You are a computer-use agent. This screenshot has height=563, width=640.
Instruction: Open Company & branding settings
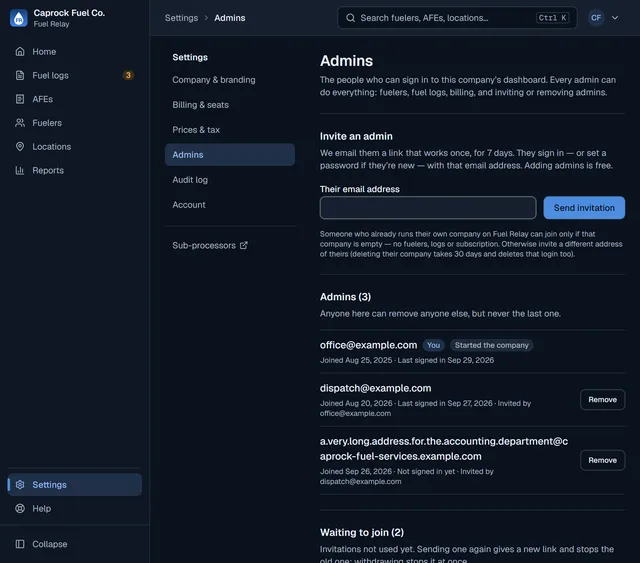229,80
